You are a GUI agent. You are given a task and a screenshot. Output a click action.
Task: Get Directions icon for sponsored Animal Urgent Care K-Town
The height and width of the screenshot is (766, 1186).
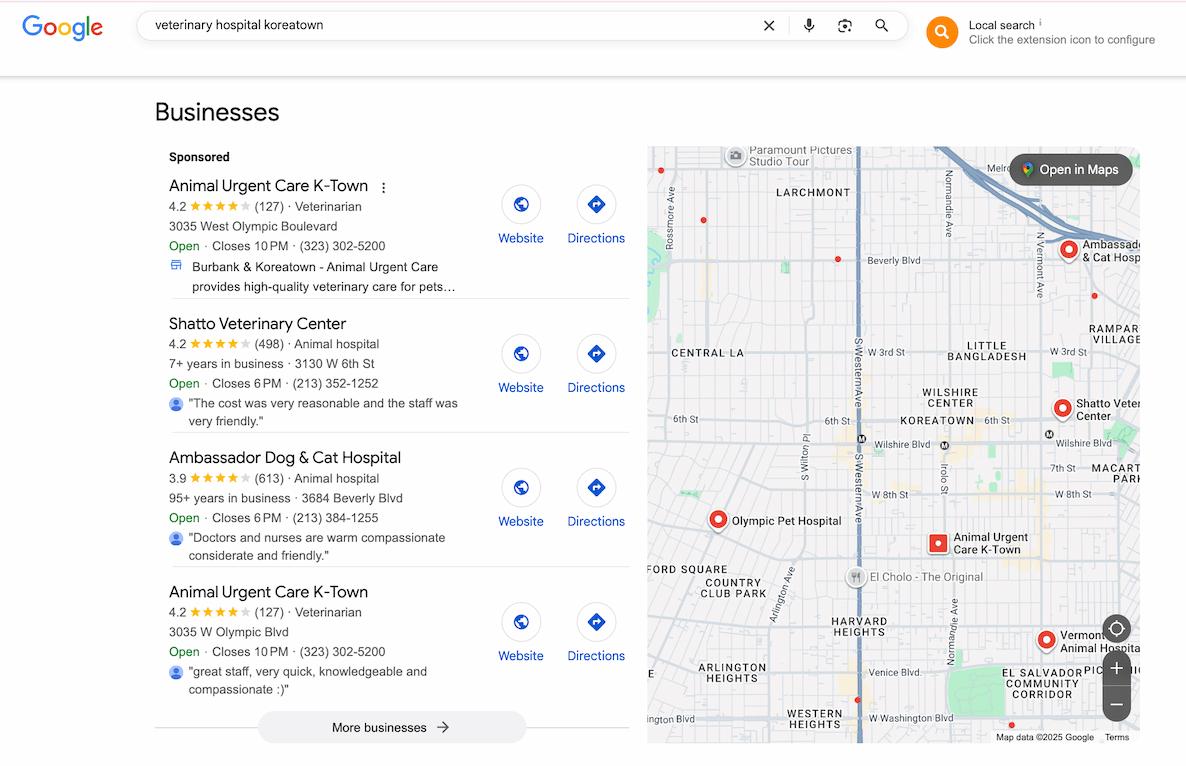tap(596, 204)
